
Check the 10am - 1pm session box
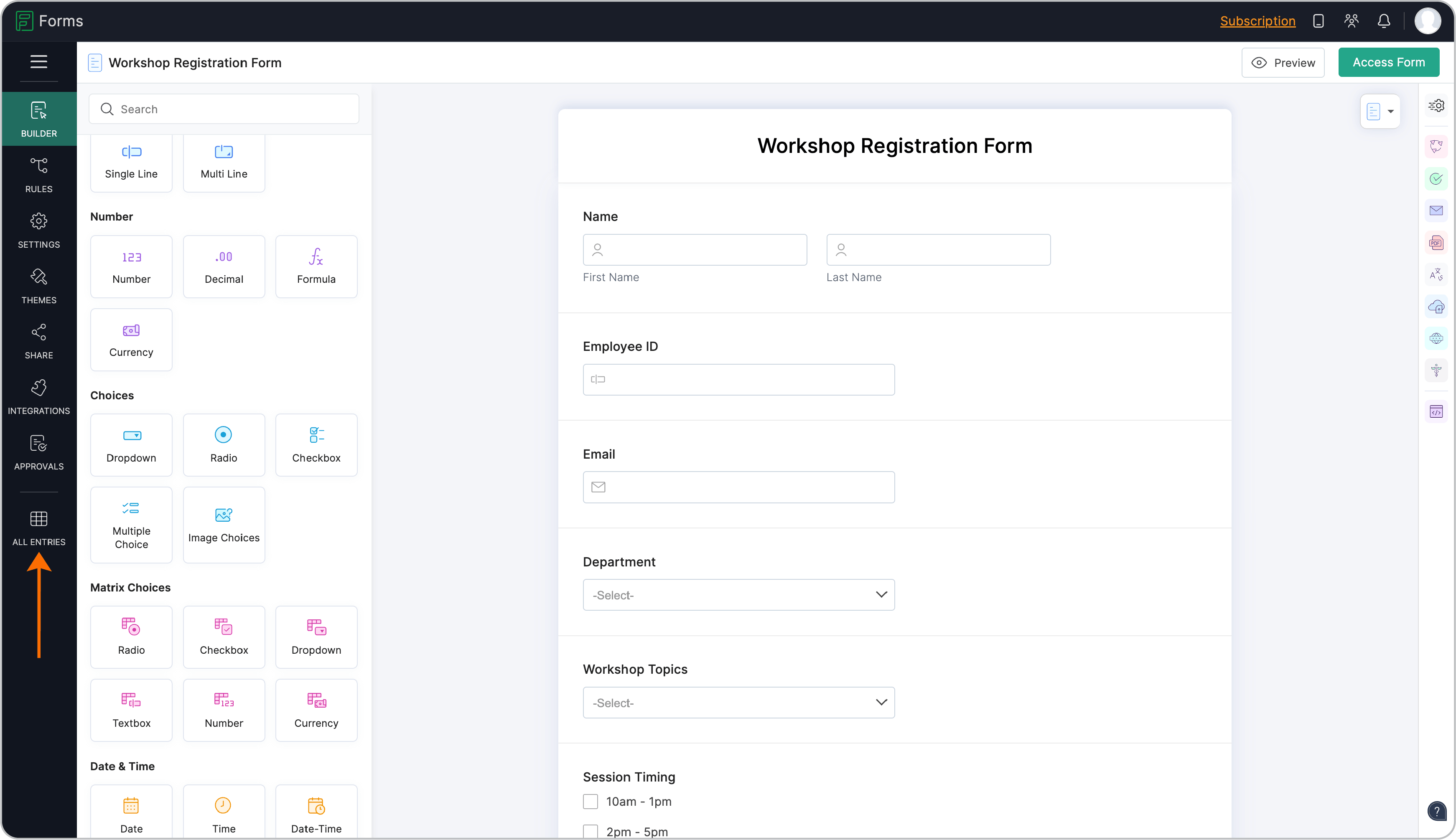(x=591, y=801)
